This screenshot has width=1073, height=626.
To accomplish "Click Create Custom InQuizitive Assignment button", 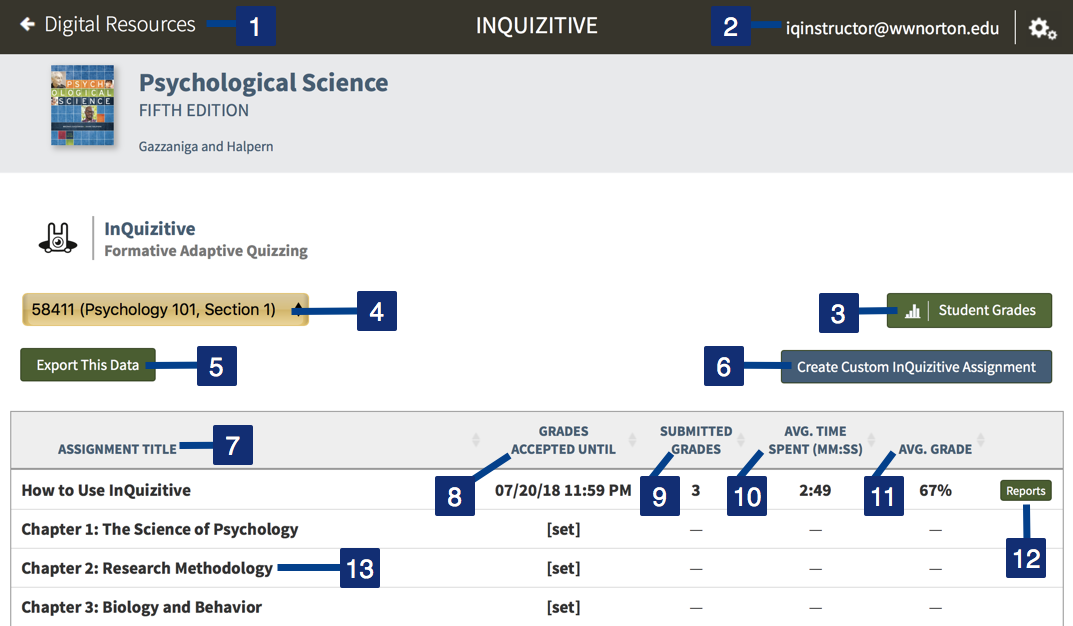I will [x=916, y=367].
